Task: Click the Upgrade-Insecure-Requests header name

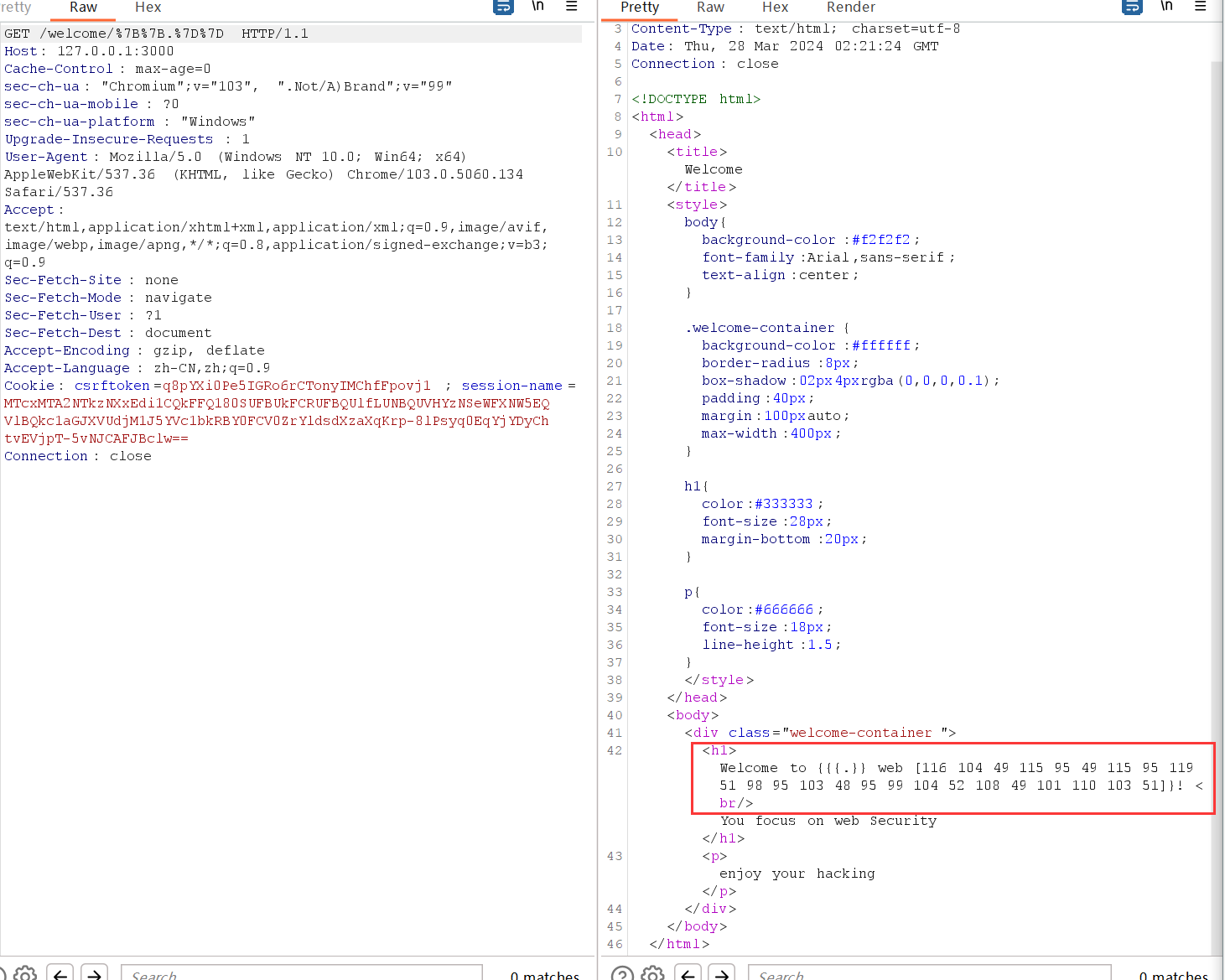Action: point(109,139)
